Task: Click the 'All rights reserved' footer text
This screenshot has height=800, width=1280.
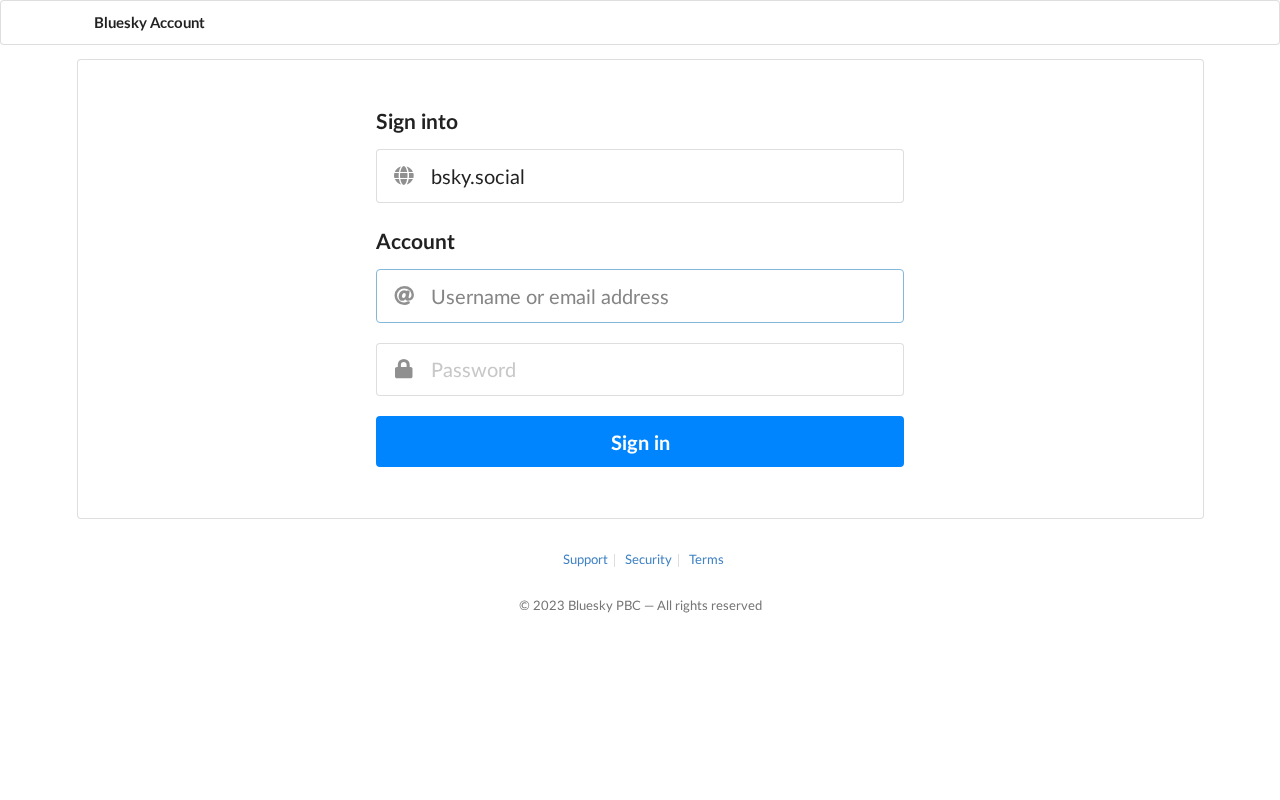Action: [709, 606]
